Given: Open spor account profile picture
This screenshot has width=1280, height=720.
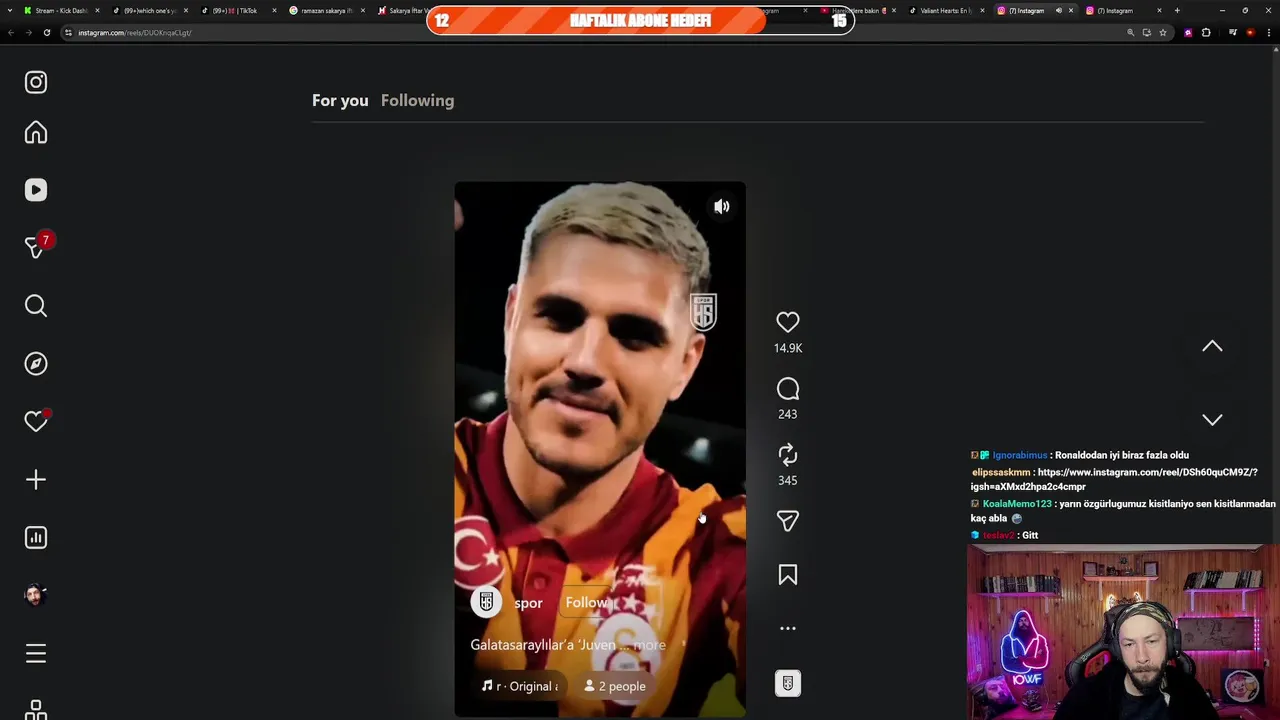Looking at the screenshot, I should point(486,602).
